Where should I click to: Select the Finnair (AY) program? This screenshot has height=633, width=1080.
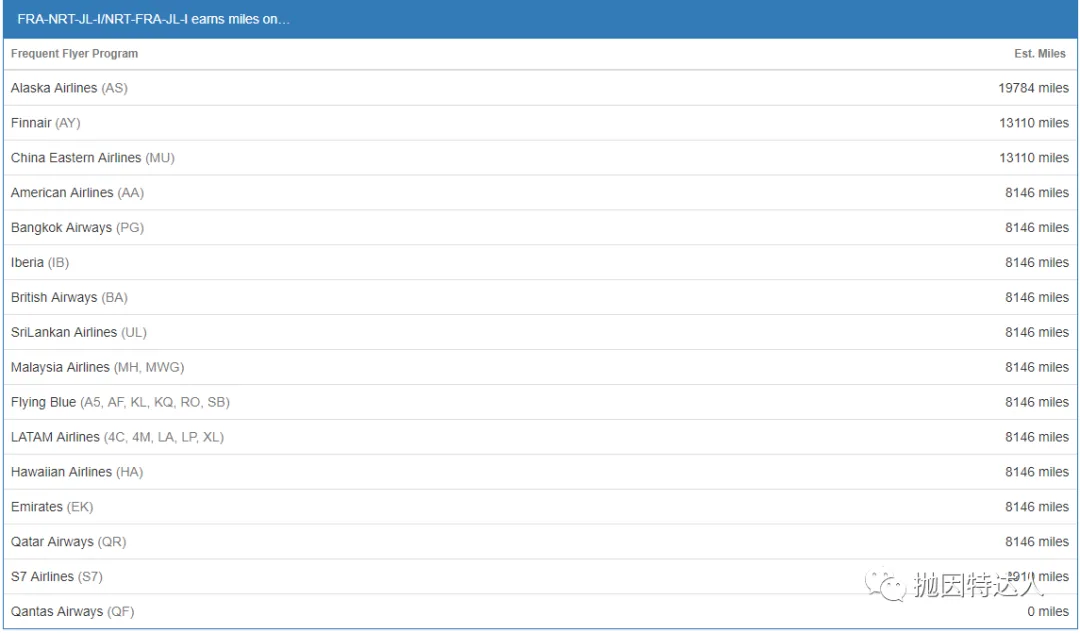click(45, 123)
